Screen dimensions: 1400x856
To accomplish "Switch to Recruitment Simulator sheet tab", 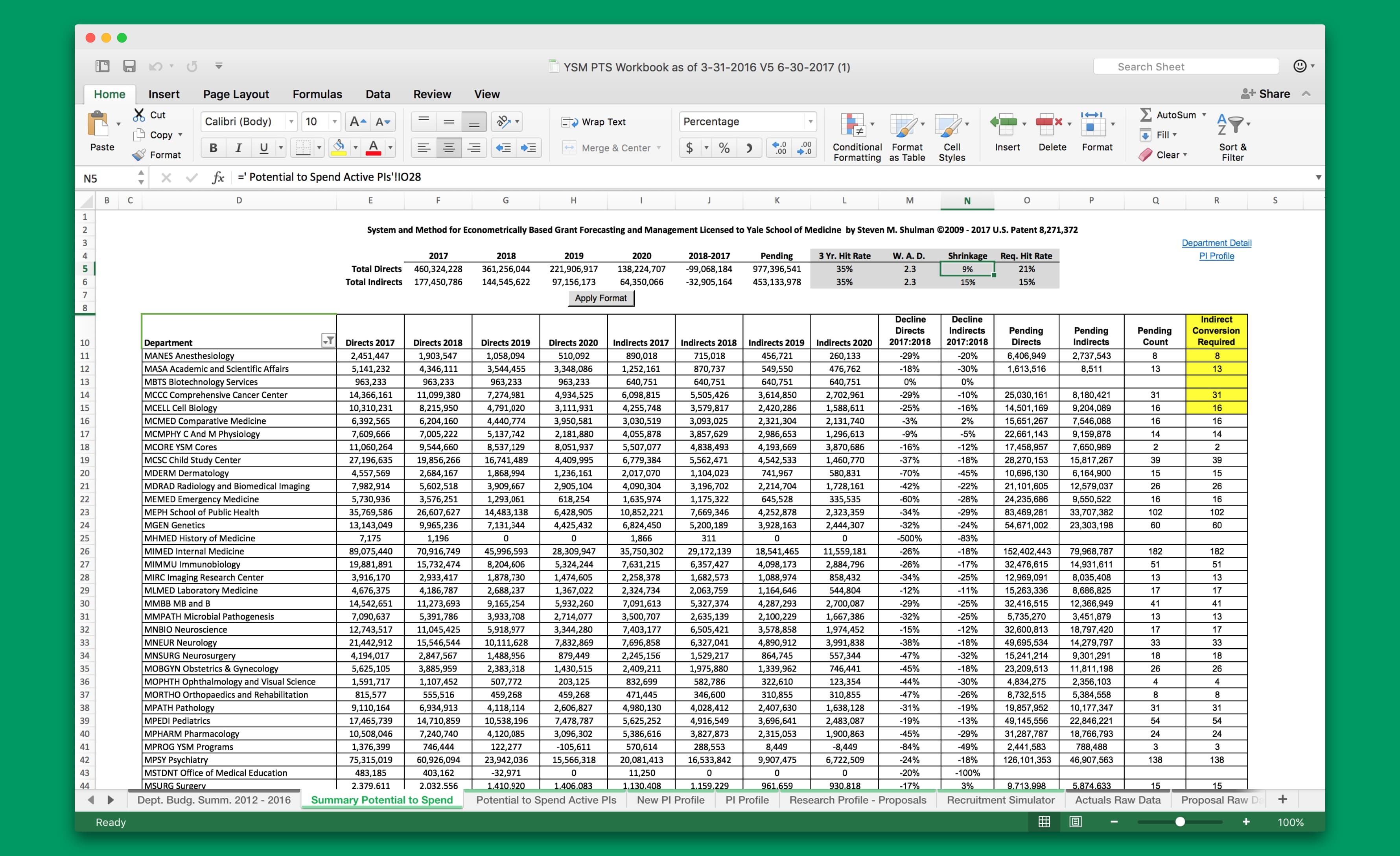I will (1000, 800).
